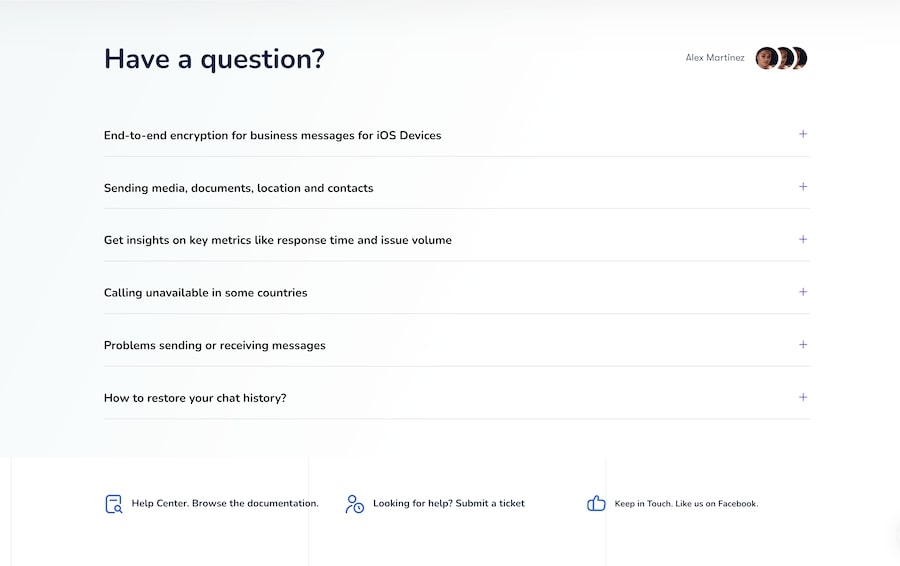Screen dimensions: 900x566
Task: Click 'Problems sending or receiving messages' title text
Action: click(x=214, y=346)
